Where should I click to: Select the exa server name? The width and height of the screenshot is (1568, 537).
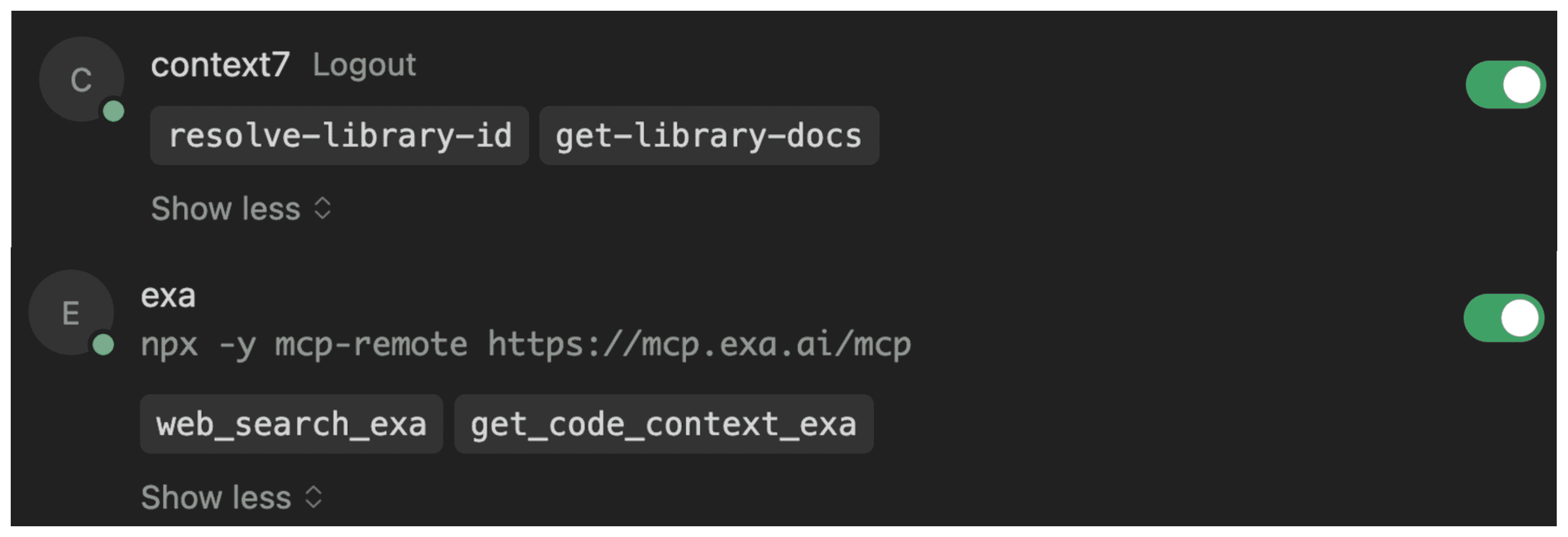(x=168, y=296)
